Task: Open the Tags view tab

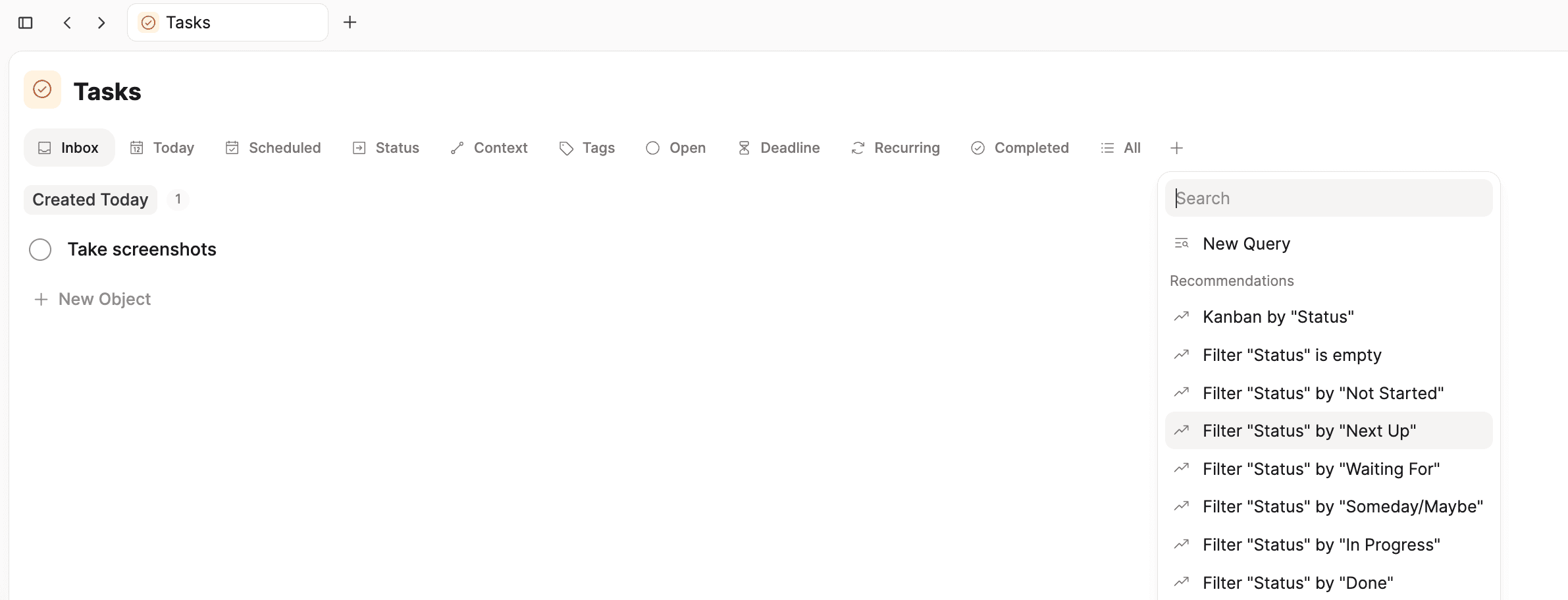Action: pyautogui.click(x=587, y=148)
